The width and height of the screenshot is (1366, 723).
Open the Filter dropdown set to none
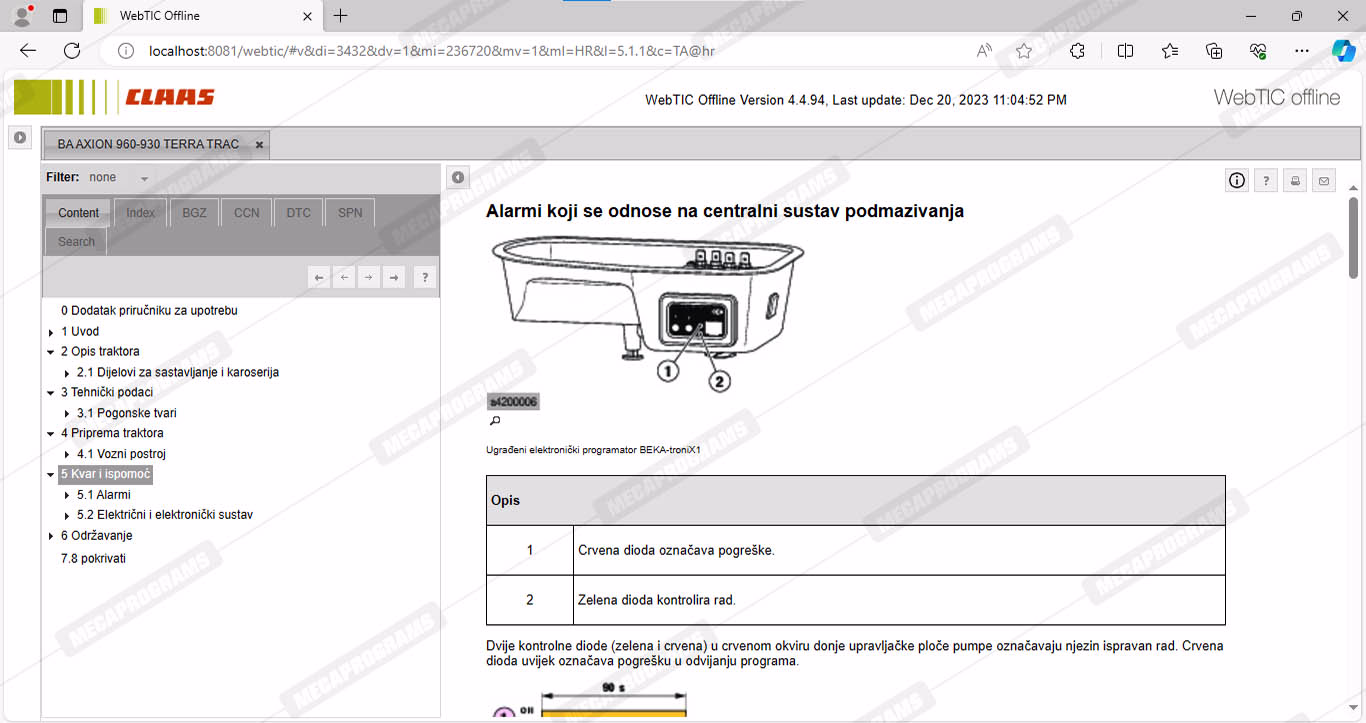(144, 178)
